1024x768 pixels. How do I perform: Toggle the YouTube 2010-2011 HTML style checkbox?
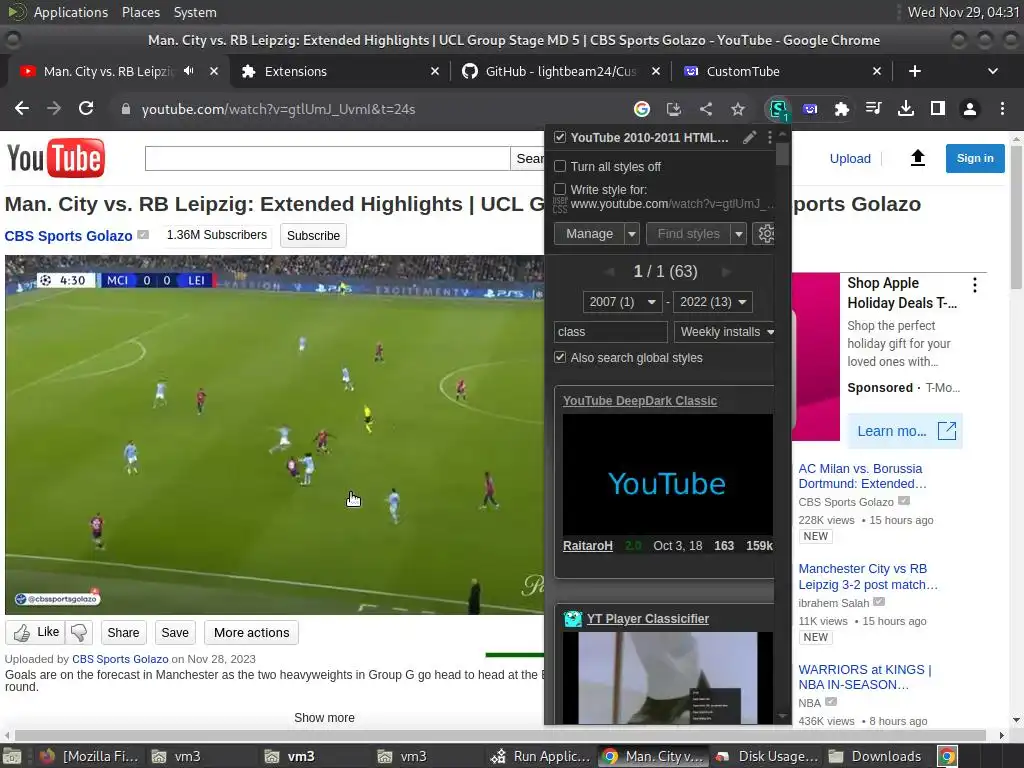[x=560, y=137]
